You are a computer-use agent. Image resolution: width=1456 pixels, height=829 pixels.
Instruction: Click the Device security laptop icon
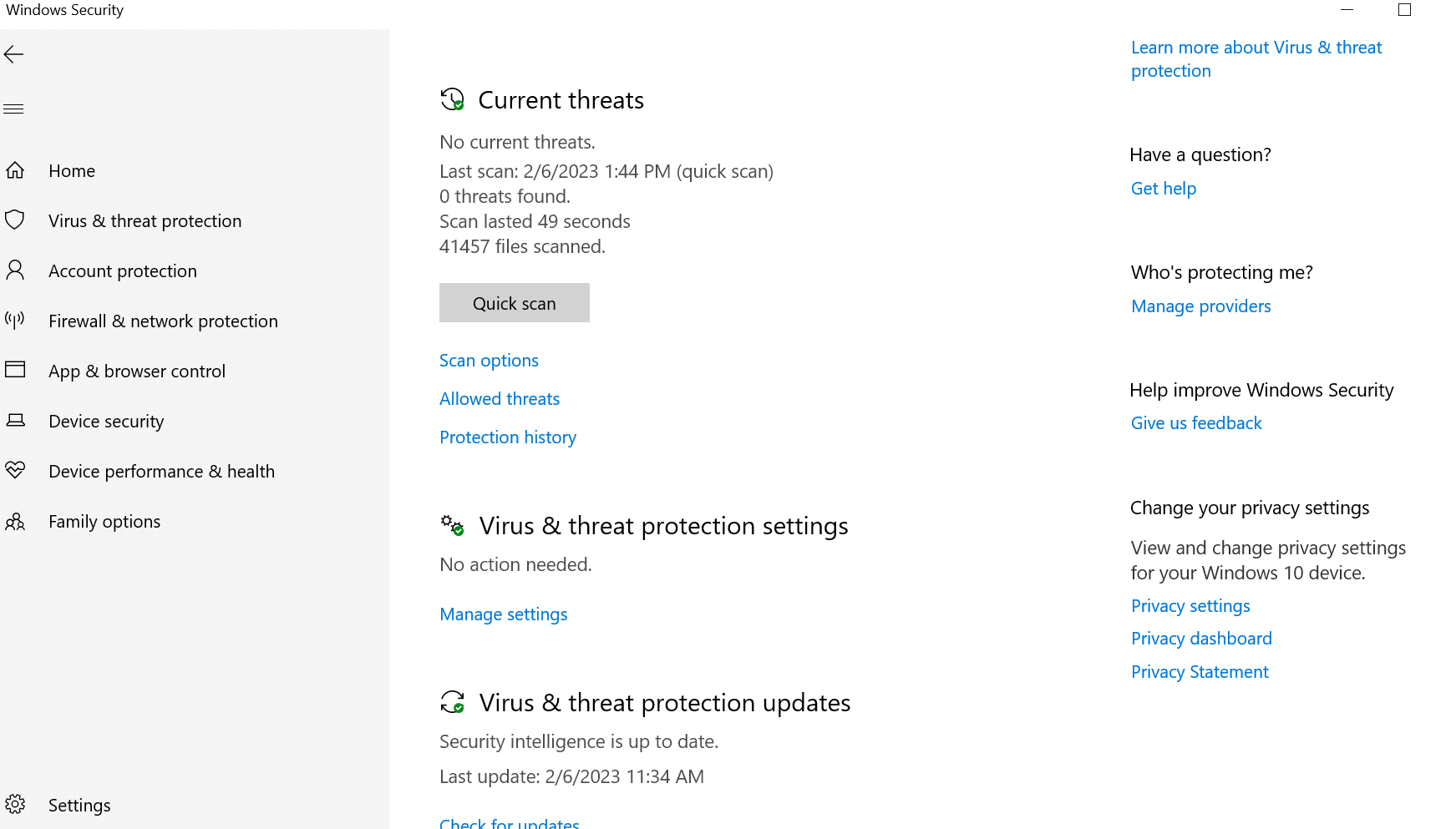[15, 420]
